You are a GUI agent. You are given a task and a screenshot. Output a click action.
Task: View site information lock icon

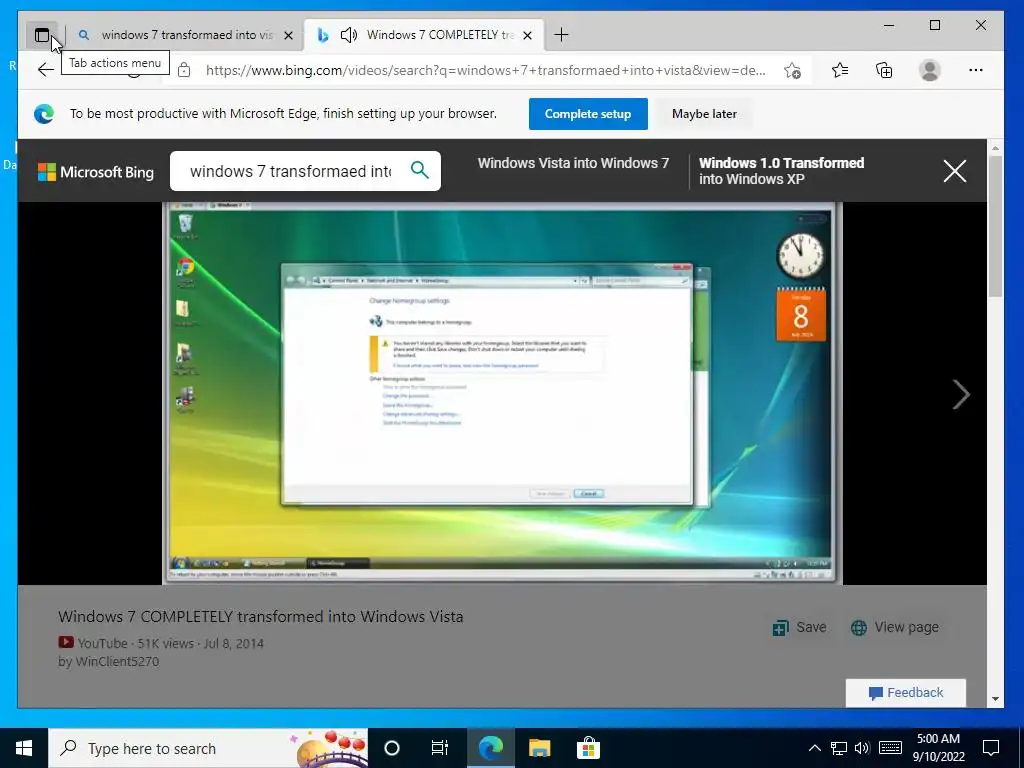tap(184, 70)
